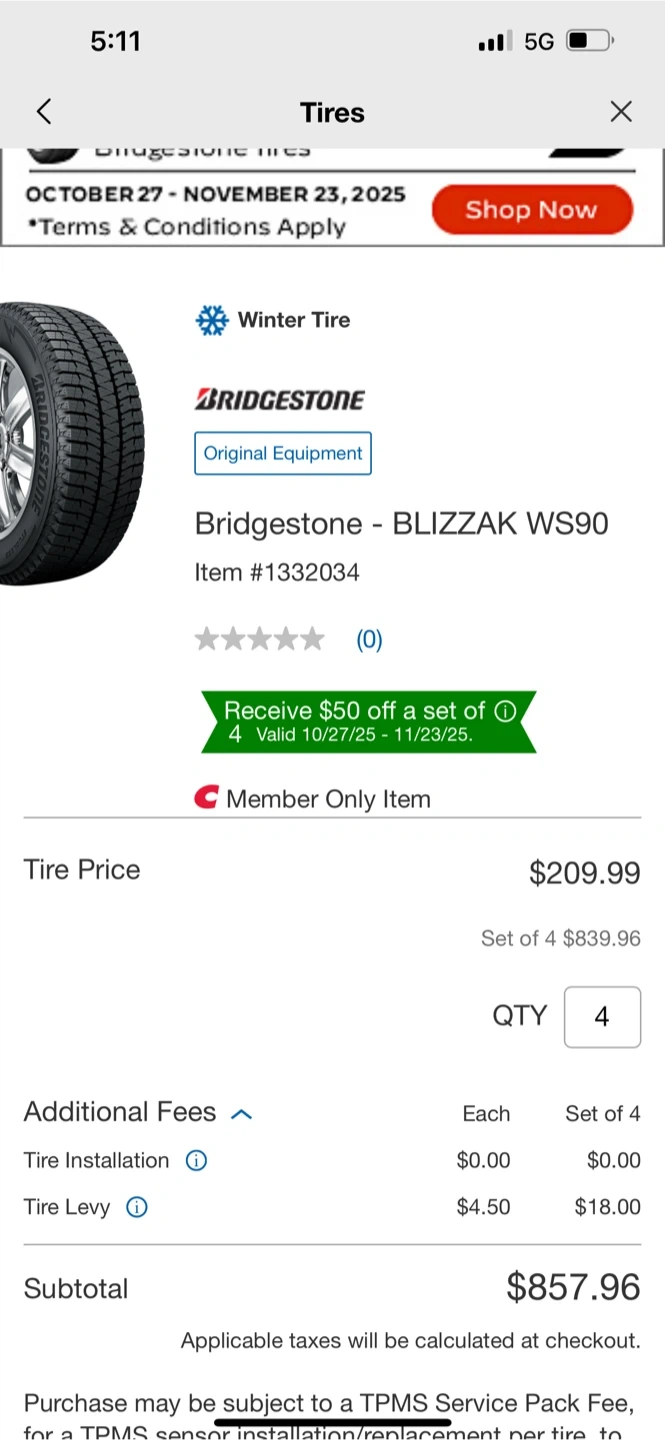
Task: Tap the Winter Tire snowflake icon
Action: [212, 320]
